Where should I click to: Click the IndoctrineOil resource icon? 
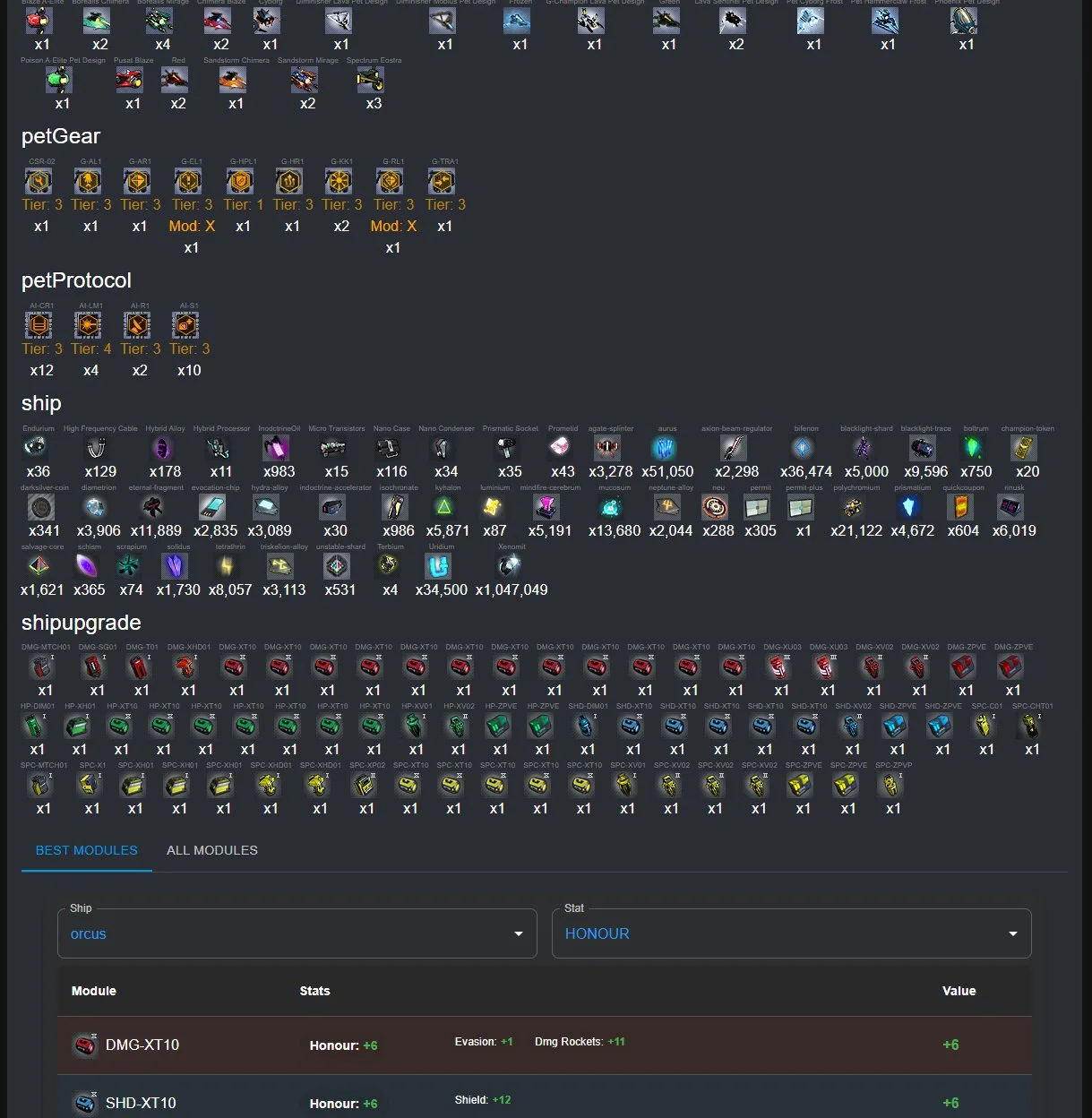point(276,447)
